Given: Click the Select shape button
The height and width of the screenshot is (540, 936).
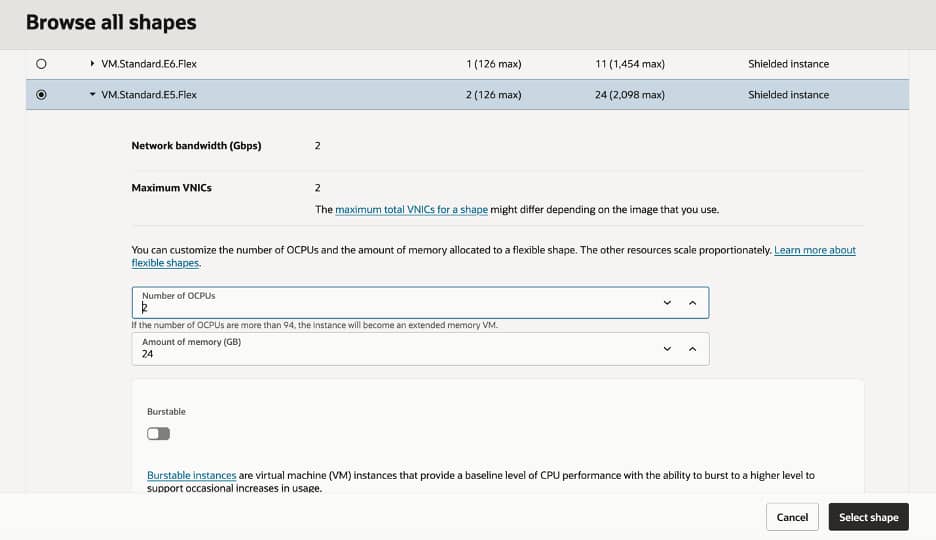Looking at the screenshot, I should point(869,517).
